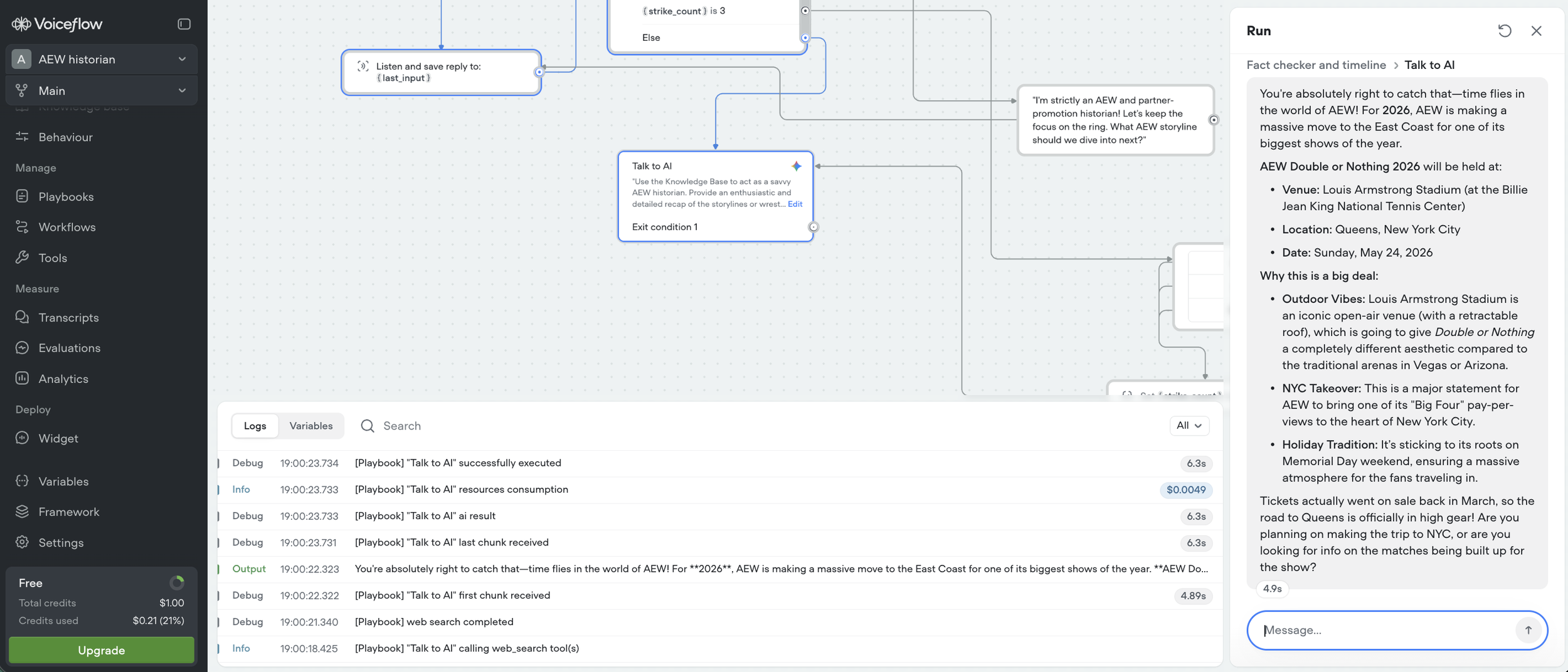This screenshot has height=672, width=1568.
Task: Open the Playbooks icon in sidebar
Action: pyautogui.click(x=22, y=196)
